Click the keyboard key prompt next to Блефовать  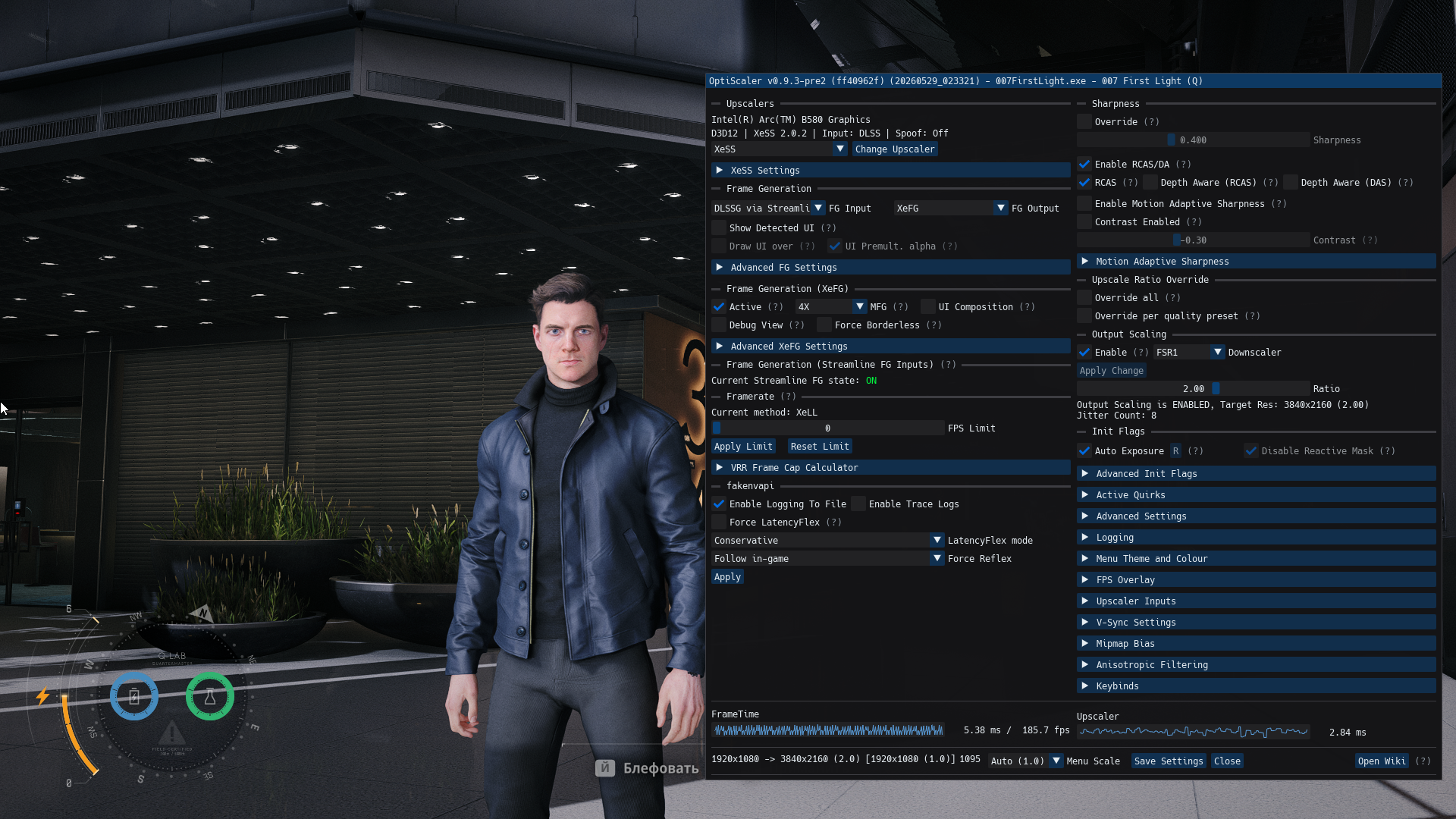(x=605, y=768)
